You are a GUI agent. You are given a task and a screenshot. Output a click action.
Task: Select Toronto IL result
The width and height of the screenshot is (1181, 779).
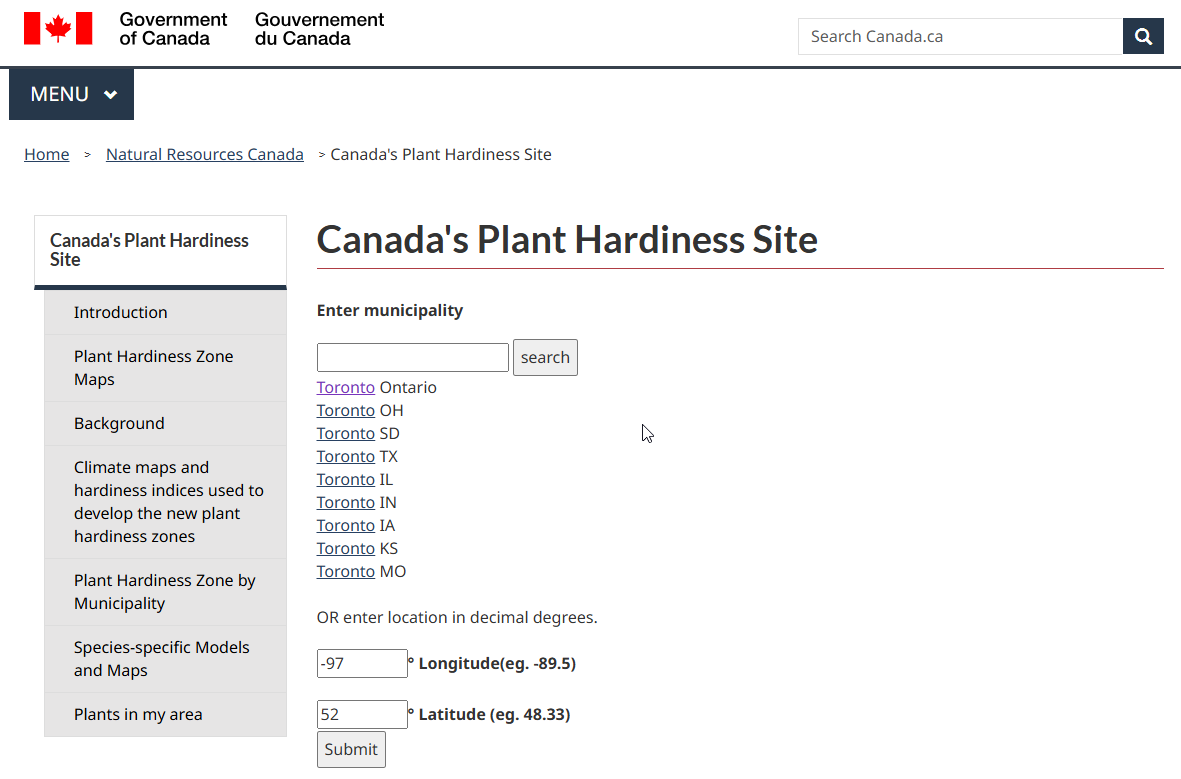(x=346, y=480)
